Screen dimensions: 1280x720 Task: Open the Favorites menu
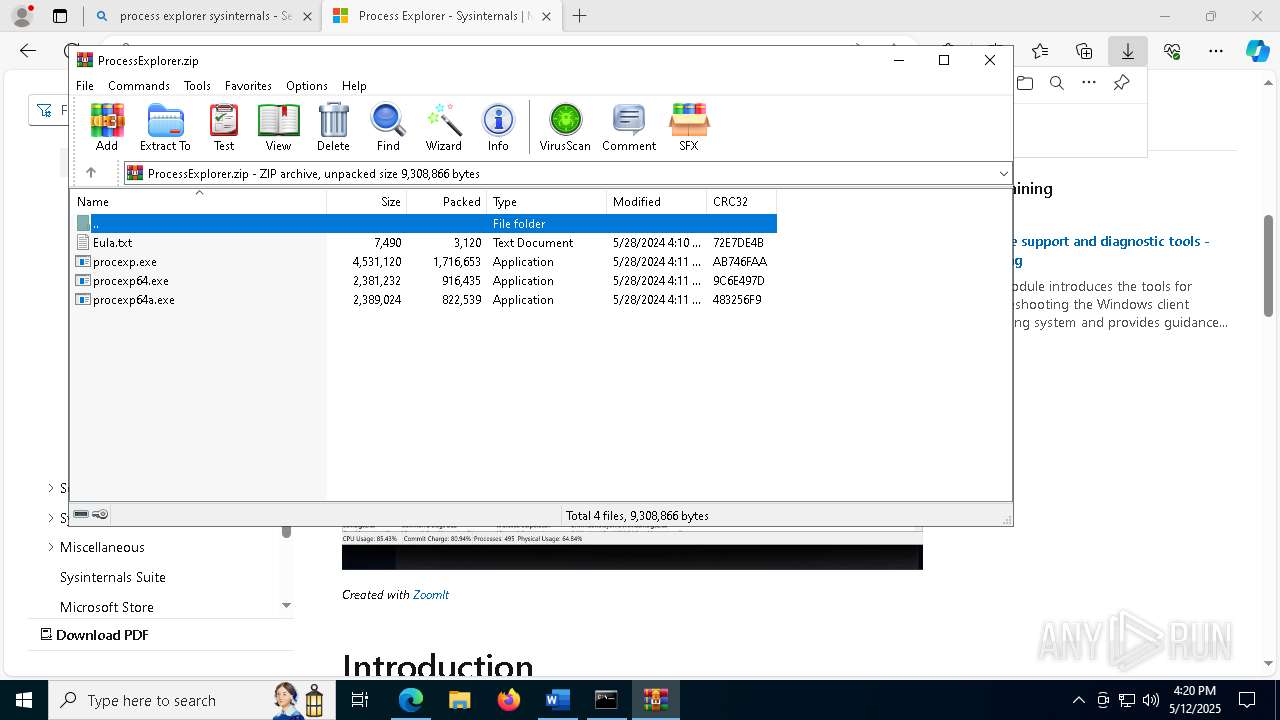click(248, 86)
